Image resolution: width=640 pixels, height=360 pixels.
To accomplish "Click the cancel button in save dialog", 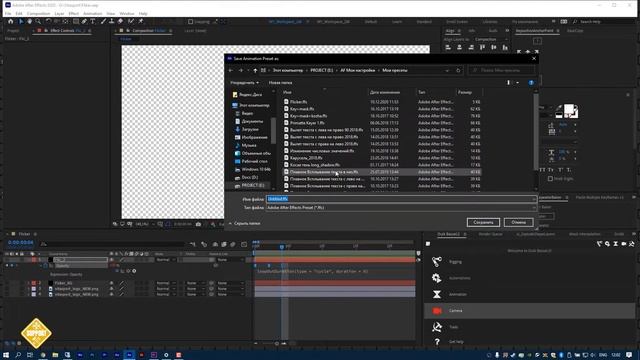I will point(518,222).
